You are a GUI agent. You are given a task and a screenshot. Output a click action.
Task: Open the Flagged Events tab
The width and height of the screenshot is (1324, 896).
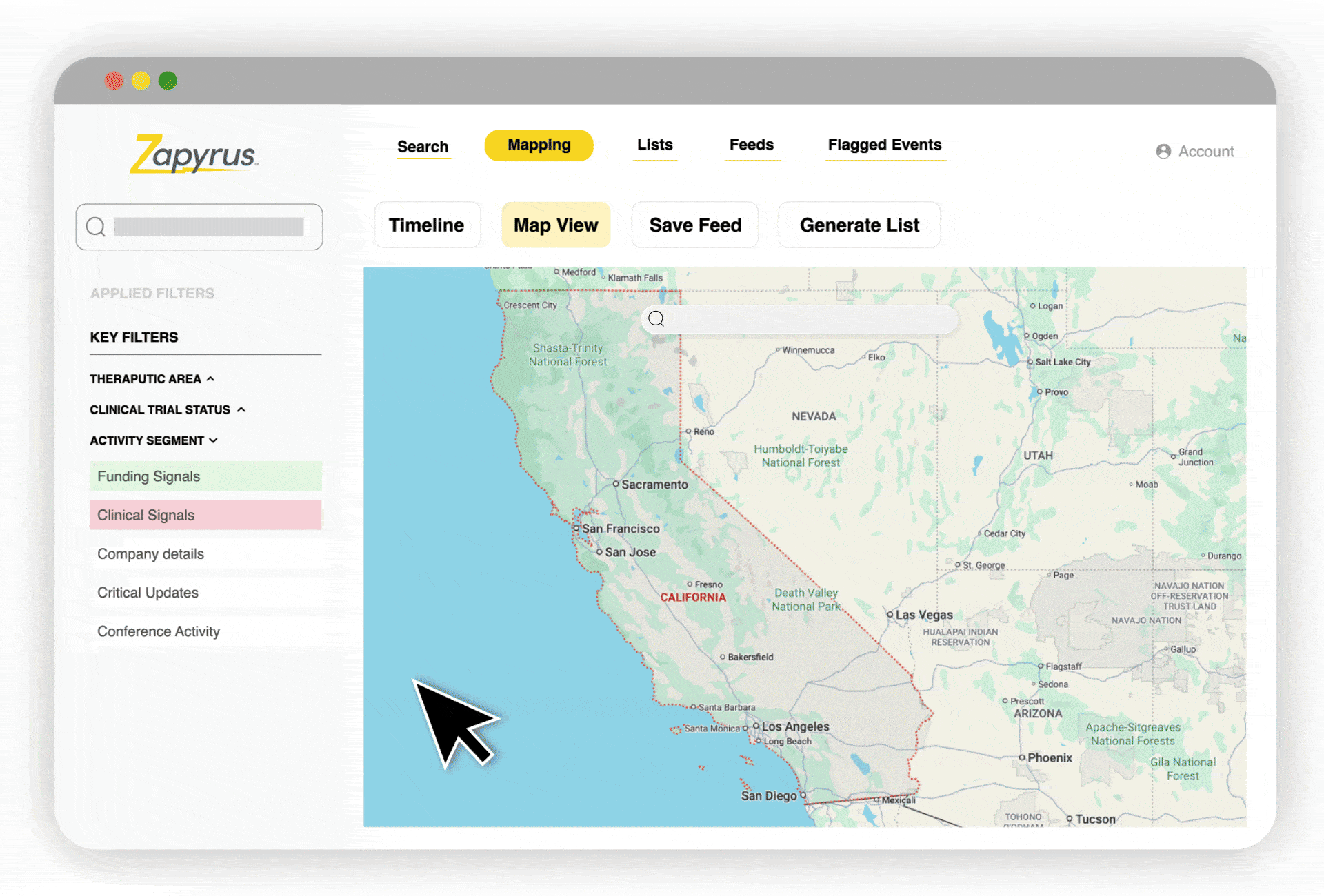pos(884,145)
